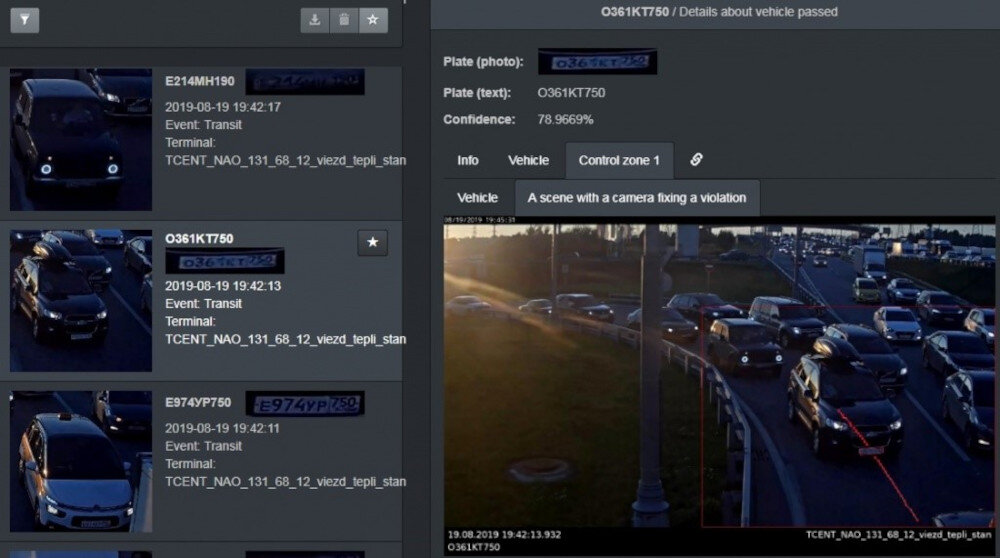This screenshot has height=558, width=1000.
Task: Click timestamp 2019-08-19 19:42:13
Action: [223, 286]
